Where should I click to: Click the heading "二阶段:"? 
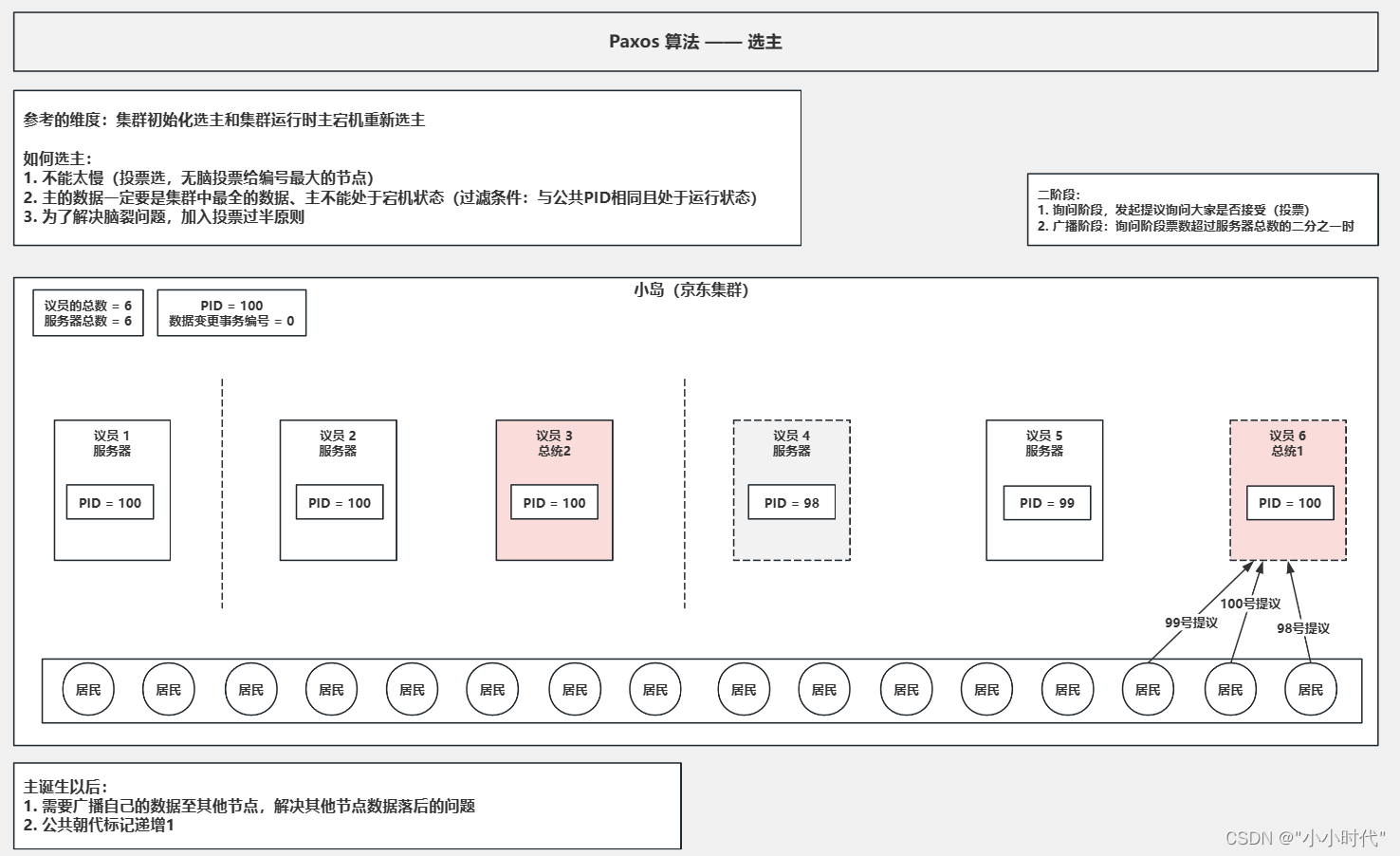coord(1059,195)
